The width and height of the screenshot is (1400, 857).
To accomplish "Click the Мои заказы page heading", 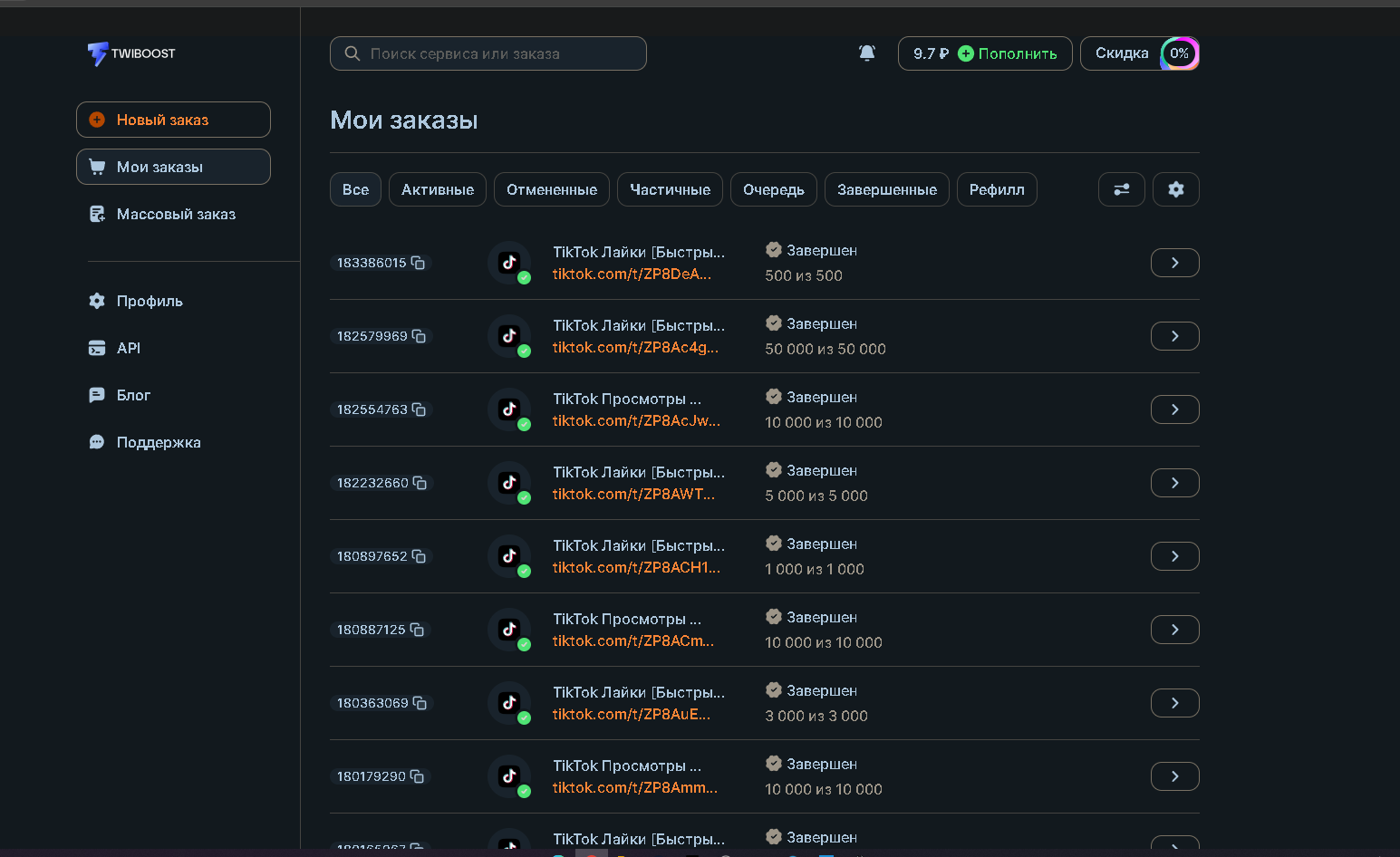I will pyautogui.click(x=404, y=120).
